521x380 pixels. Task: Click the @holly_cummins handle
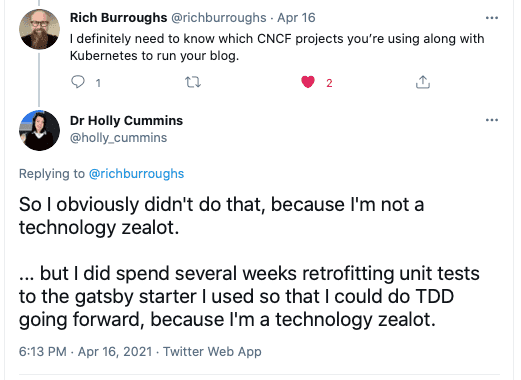pyautogui.click(x=118, y=138)
